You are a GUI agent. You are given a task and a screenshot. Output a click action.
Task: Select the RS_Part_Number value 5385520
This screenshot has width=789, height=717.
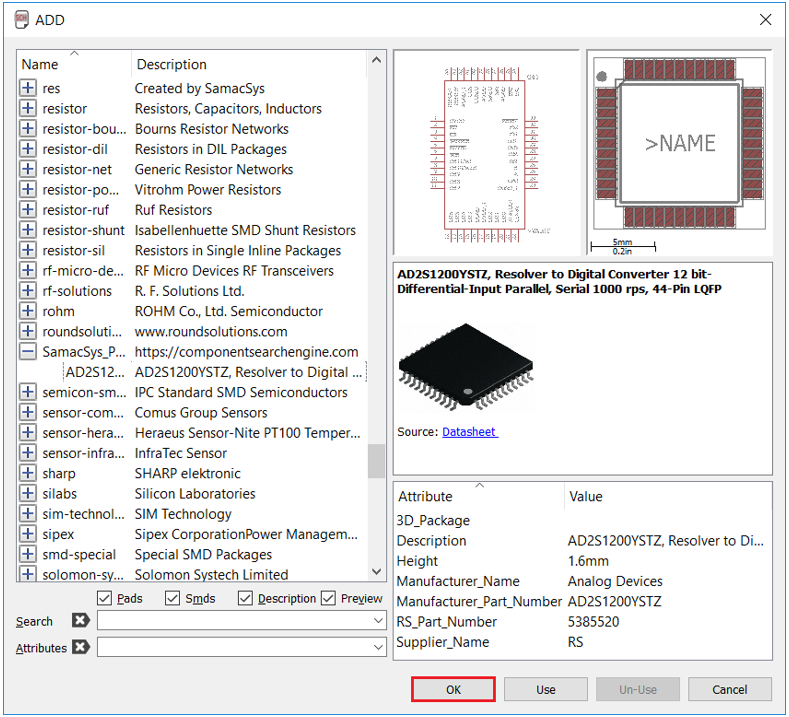coord(593,622)
